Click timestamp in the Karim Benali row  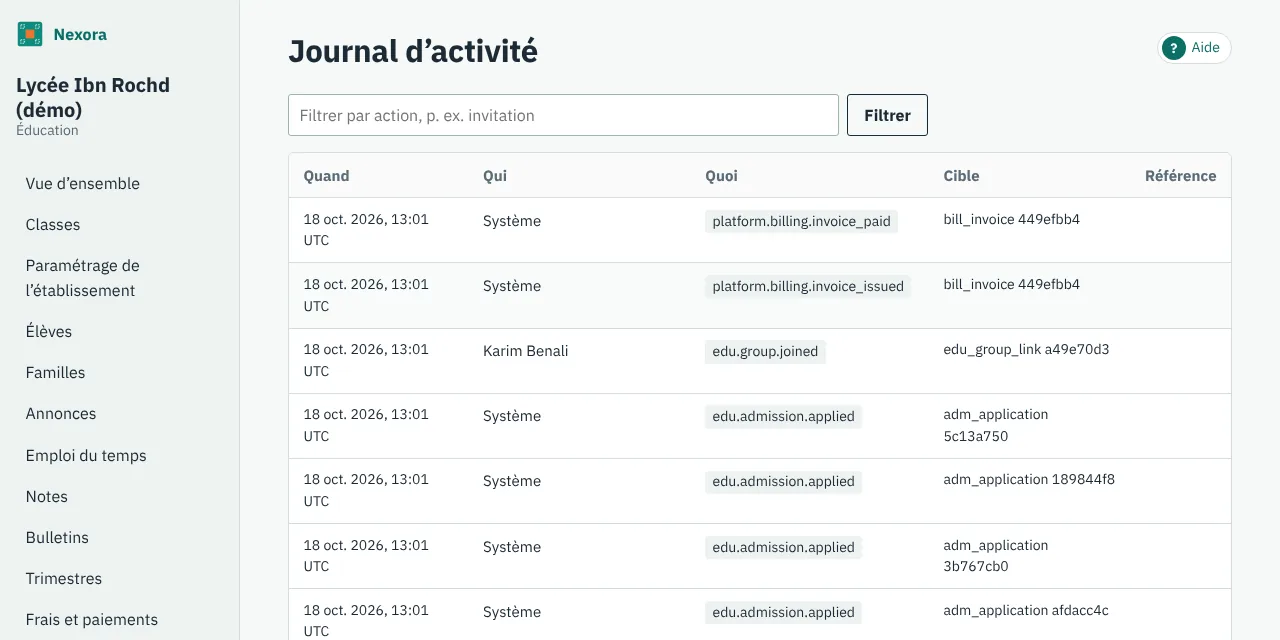(366, 360)
